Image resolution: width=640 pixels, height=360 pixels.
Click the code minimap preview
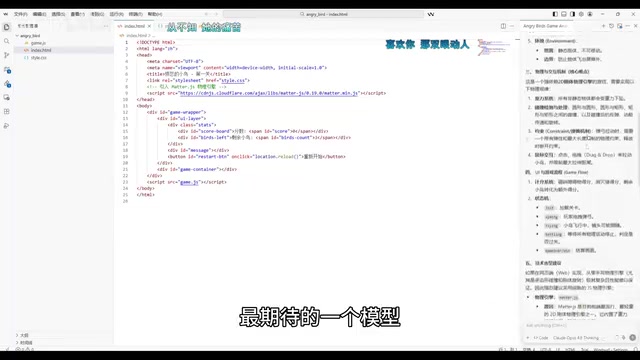point(493,48)
